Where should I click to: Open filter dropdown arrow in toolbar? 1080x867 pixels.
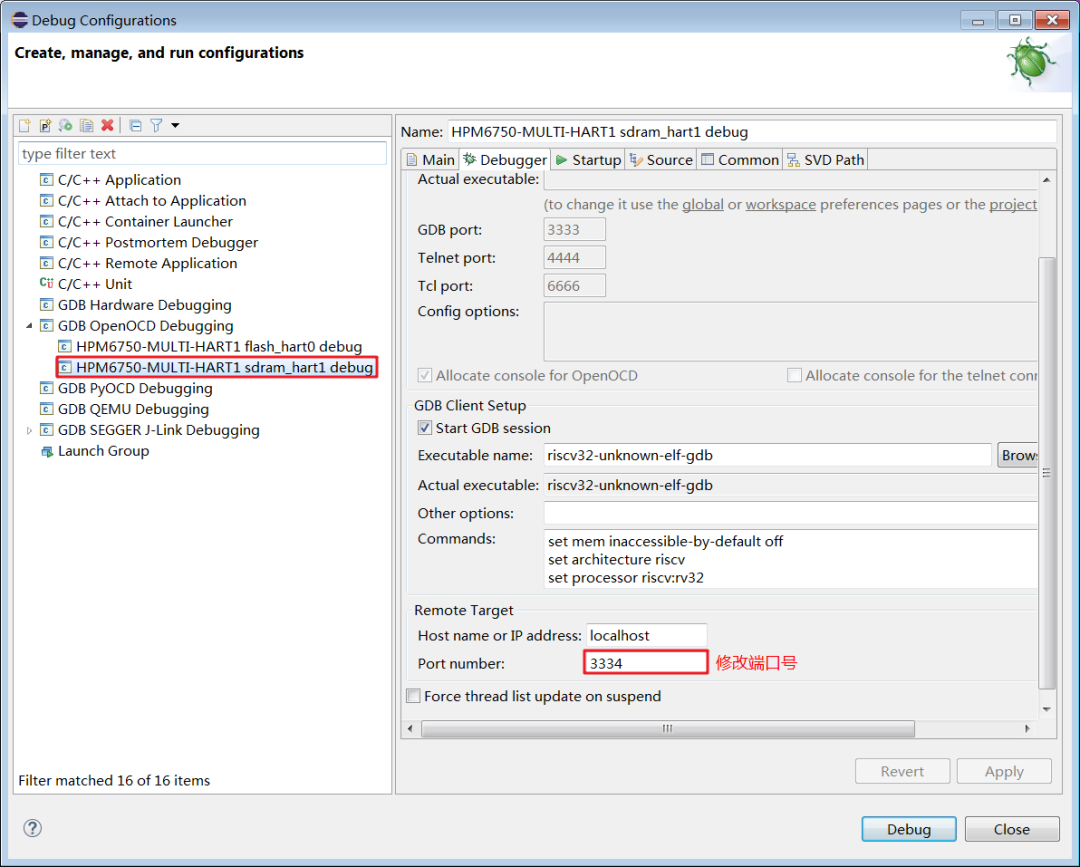[x=175, y=125]
